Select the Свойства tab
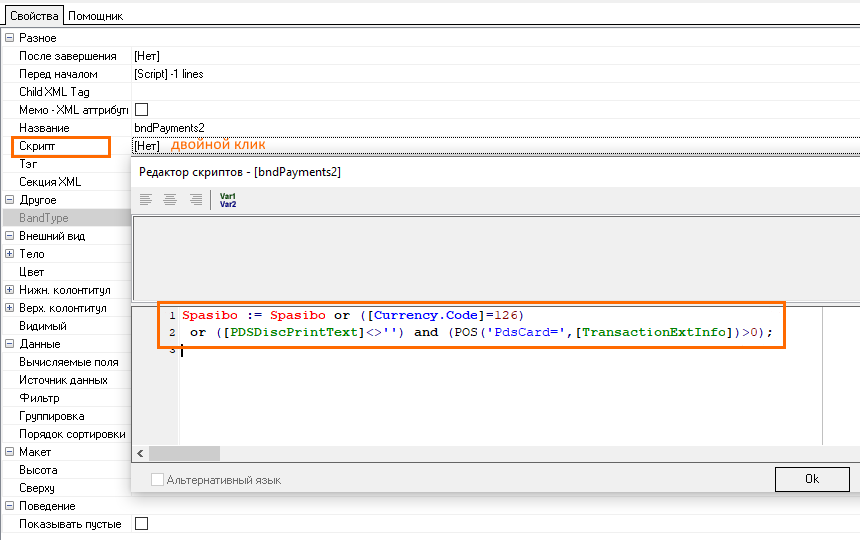Viewport: 860px width, 540px height. [x=32, y=16]
